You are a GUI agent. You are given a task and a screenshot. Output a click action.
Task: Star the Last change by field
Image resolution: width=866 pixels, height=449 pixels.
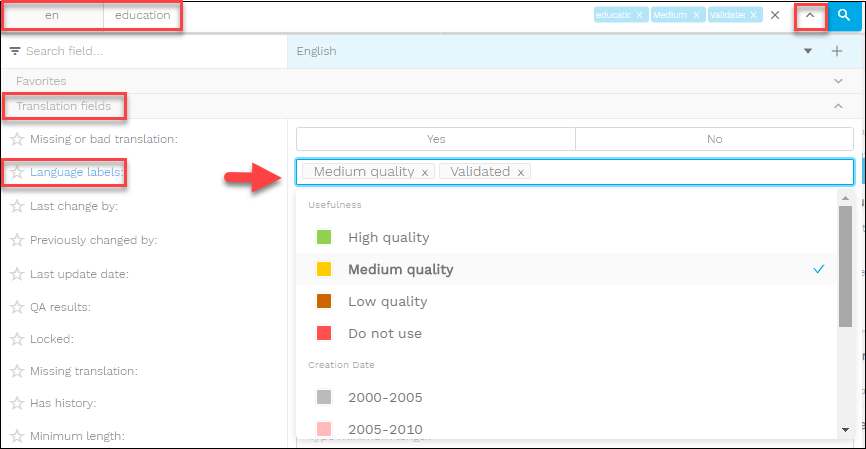coord(17,206)
